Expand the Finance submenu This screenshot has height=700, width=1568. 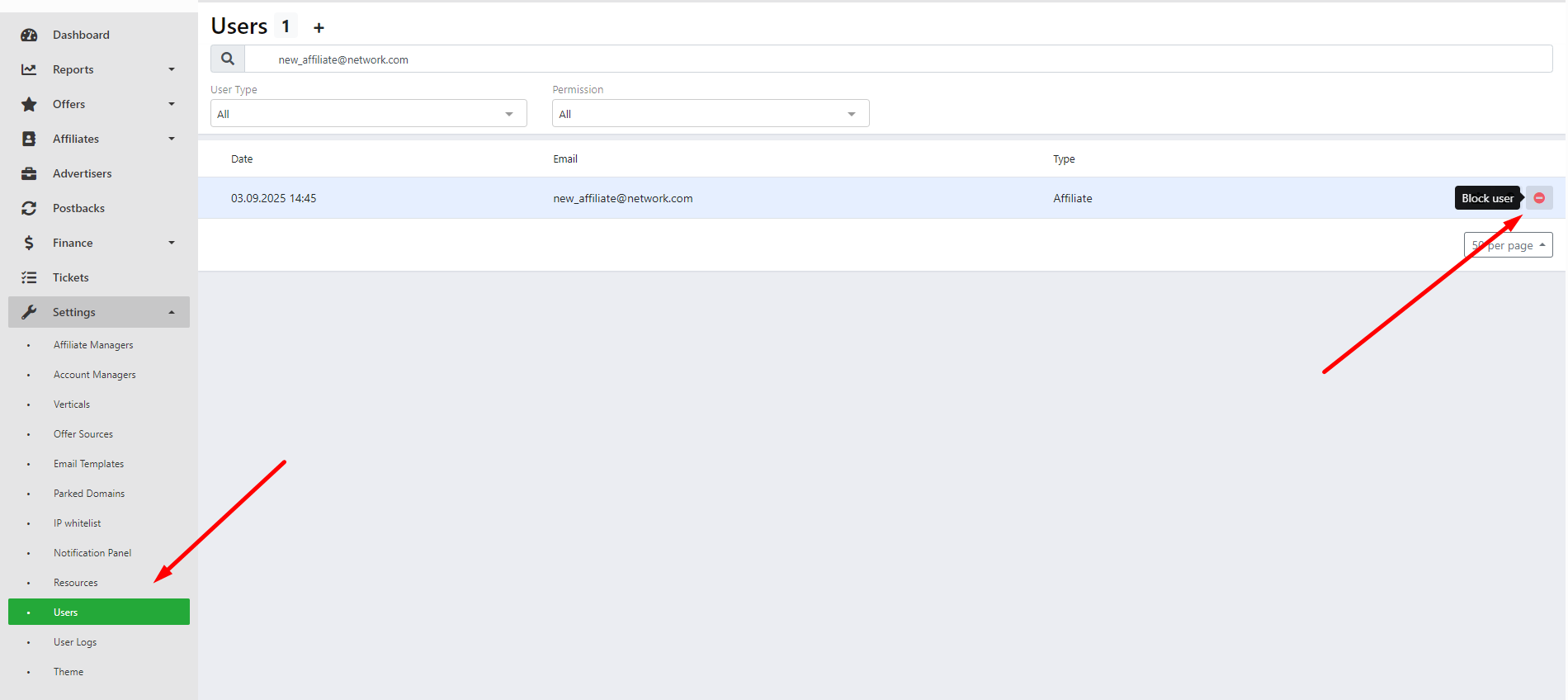(x=172, y=243)
